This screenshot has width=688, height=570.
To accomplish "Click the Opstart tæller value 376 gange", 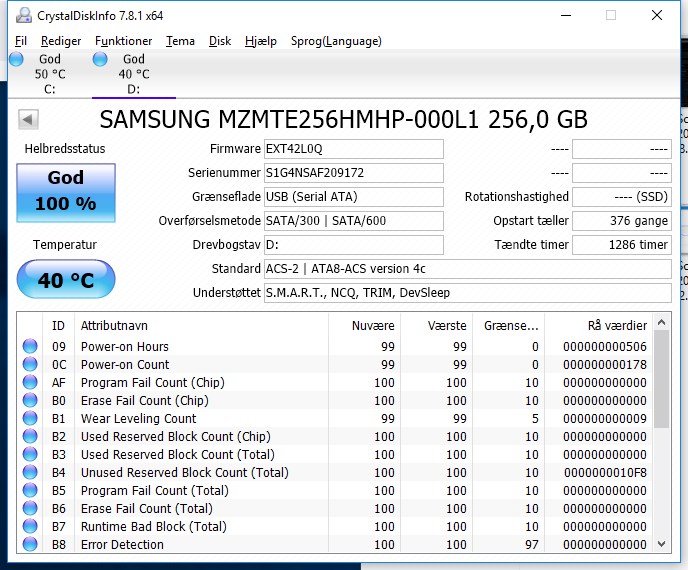I will (622, 221).
